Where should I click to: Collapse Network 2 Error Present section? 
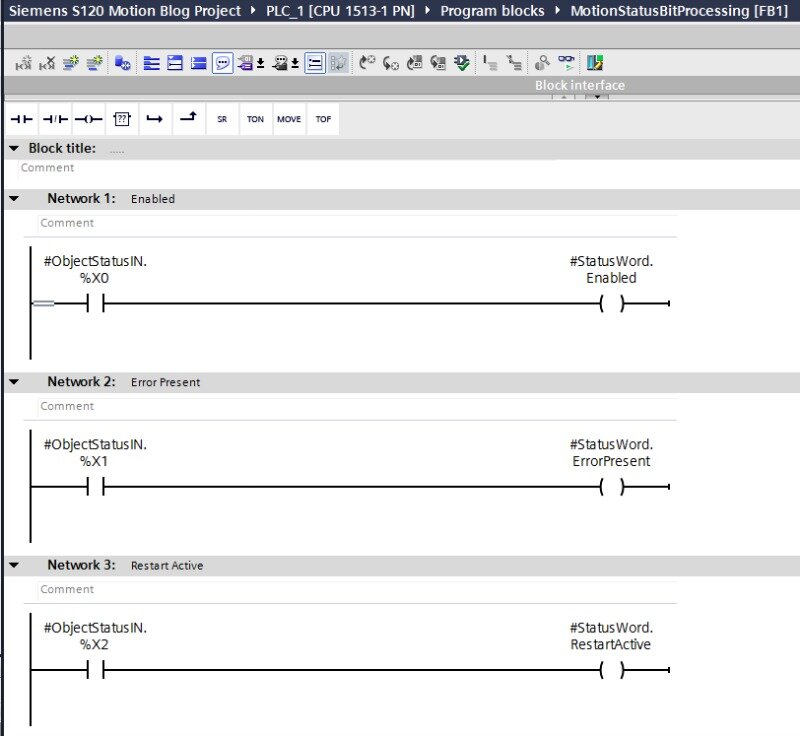pyautogui.click(x=14, y=382)
